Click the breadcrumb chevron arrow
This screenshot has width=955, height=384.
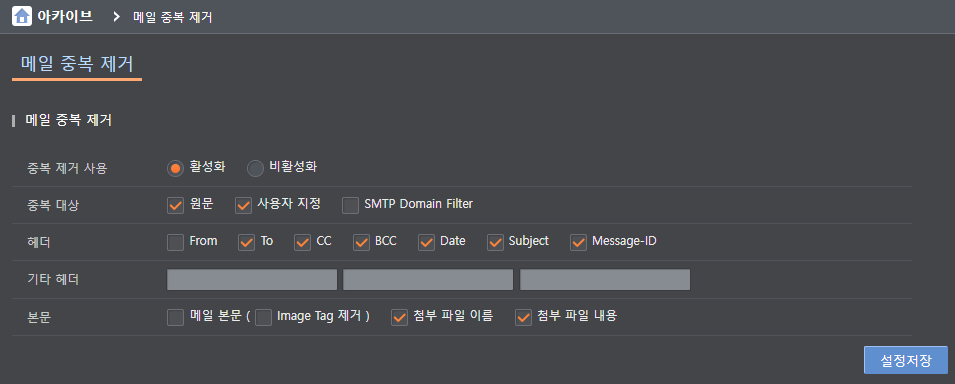click(116, 16)
